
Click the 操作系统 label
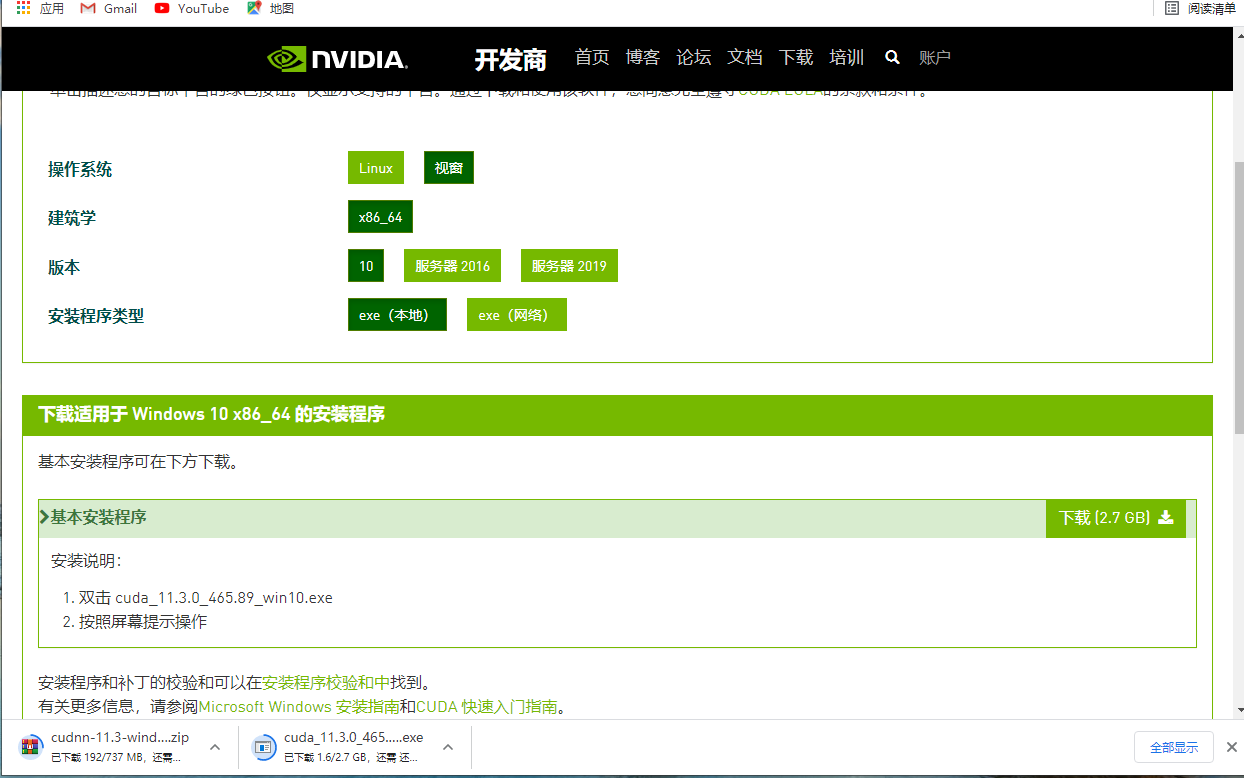click(x=80, y=169)
